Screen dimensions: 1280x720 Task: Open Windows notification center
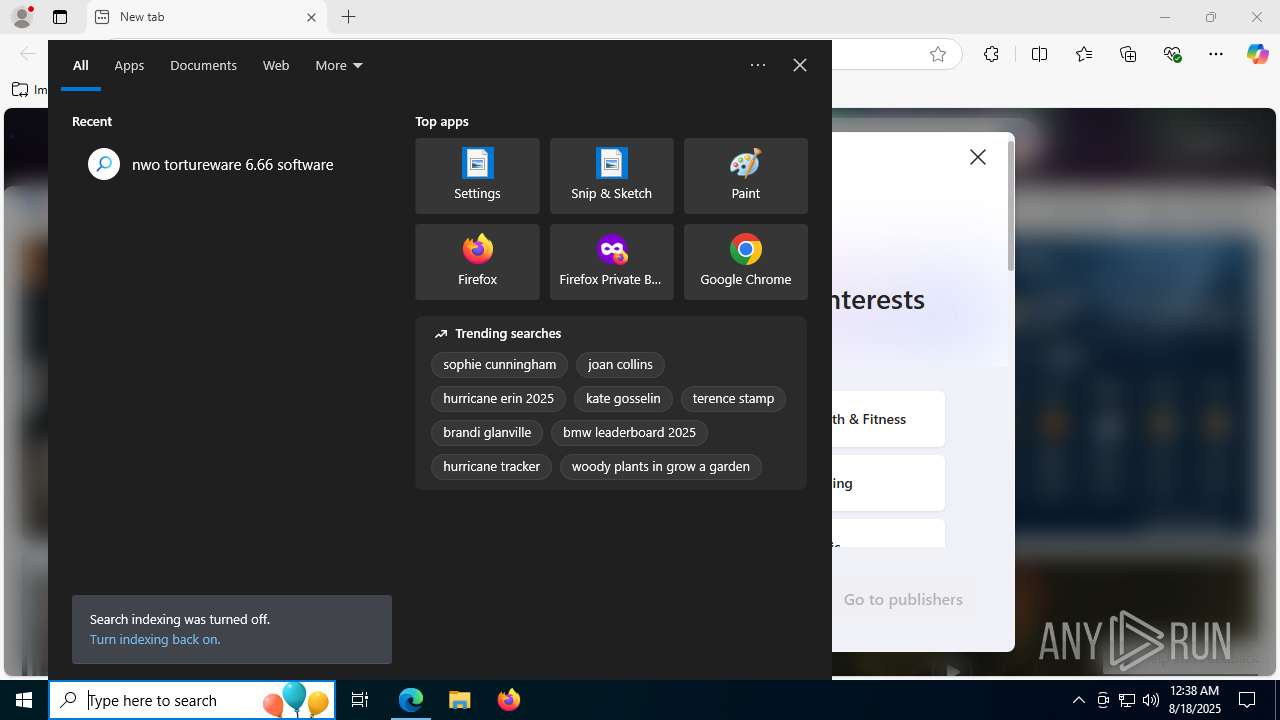pyautogui.click(x=1247, y=700)
